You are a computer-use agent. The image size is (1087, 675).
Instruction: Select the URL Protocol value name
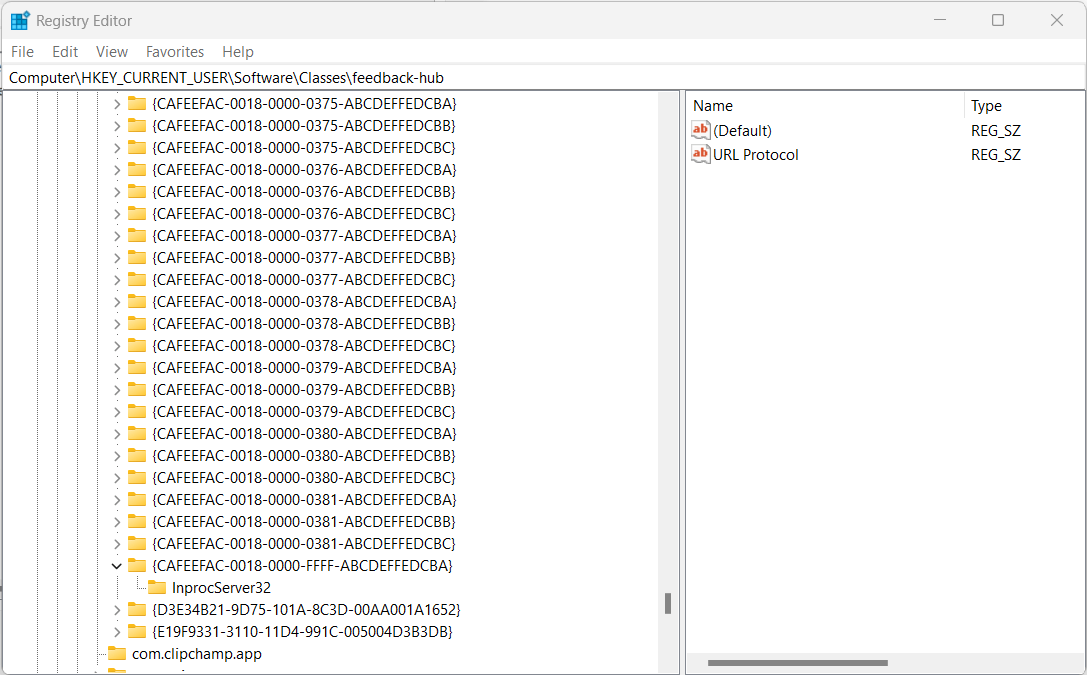(756, 155)
